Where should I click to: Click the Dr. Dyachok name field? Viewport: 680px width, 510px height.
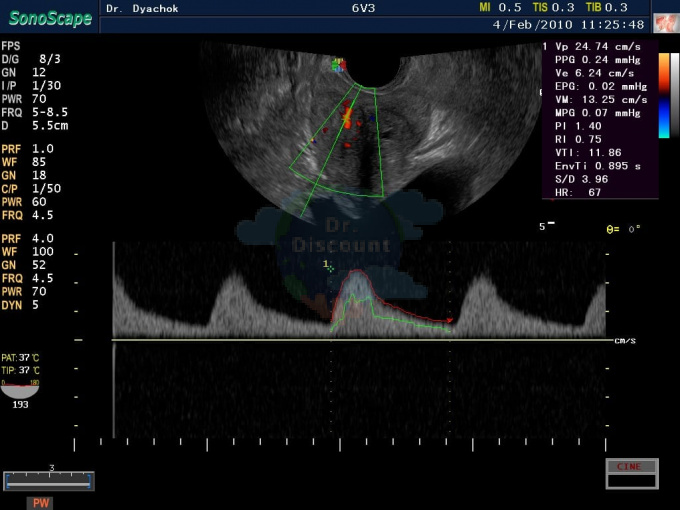142,8
